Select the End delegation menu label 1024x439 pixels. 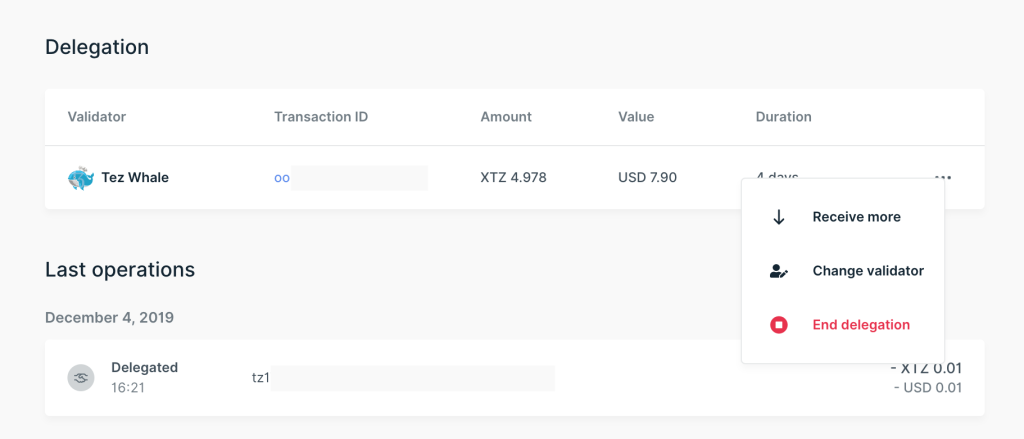coord(861,325)
